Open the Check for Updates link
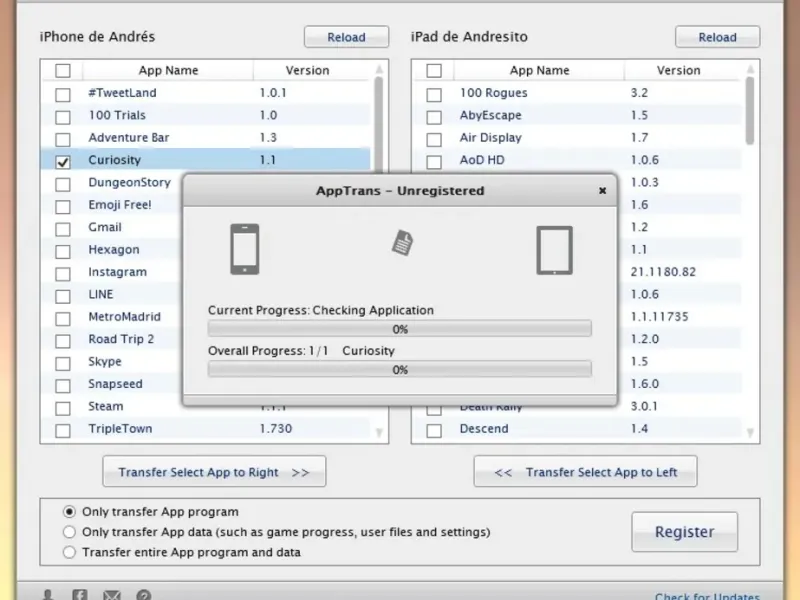The image size is (800, 600). pyautogui.click(x=707, y=596)
